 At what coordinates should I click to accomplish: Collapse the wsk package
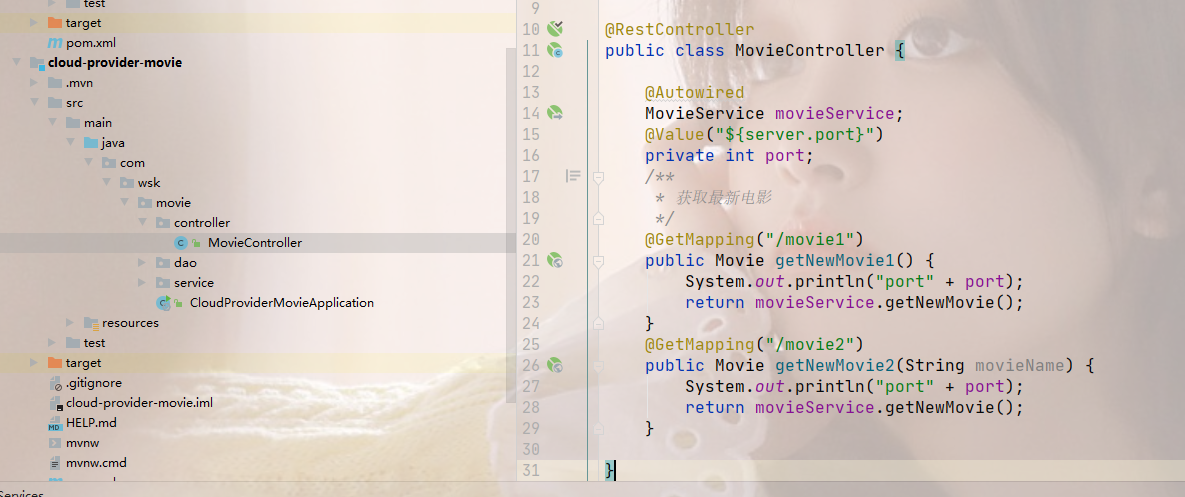coord(107,183)
